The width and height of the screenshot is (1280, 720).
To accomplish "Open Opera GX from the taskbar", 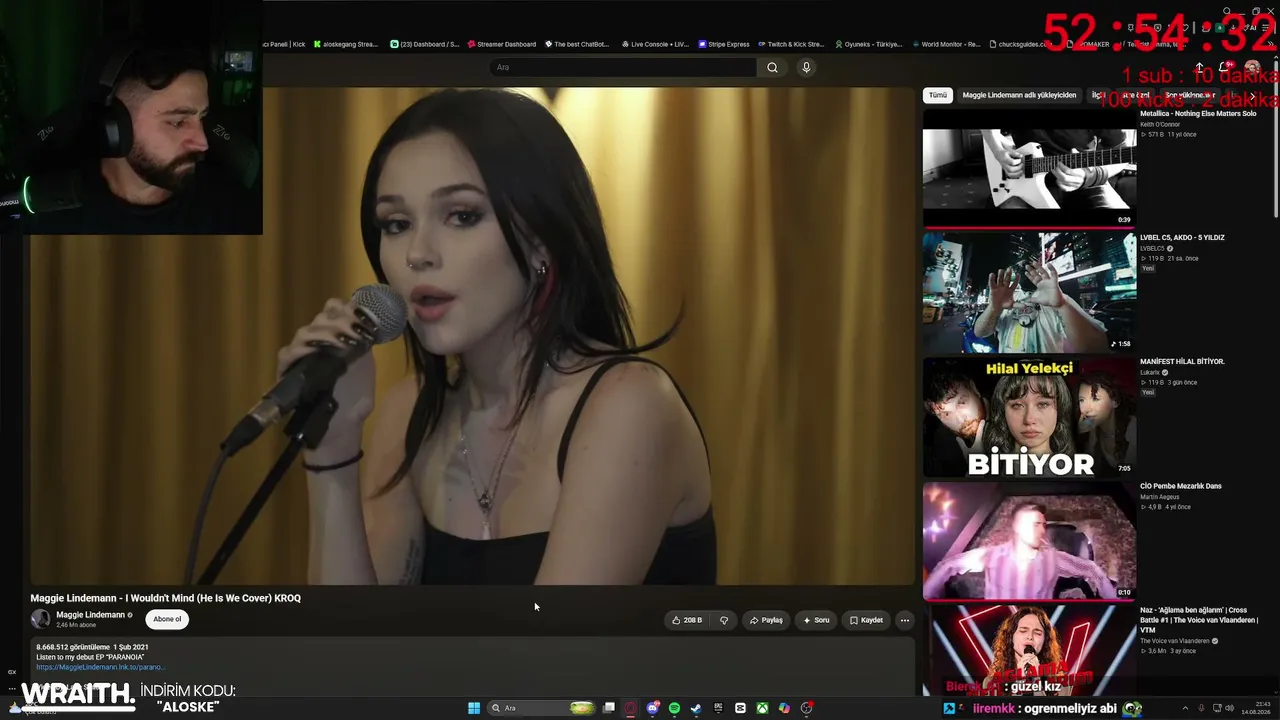I will click(631, 708).
